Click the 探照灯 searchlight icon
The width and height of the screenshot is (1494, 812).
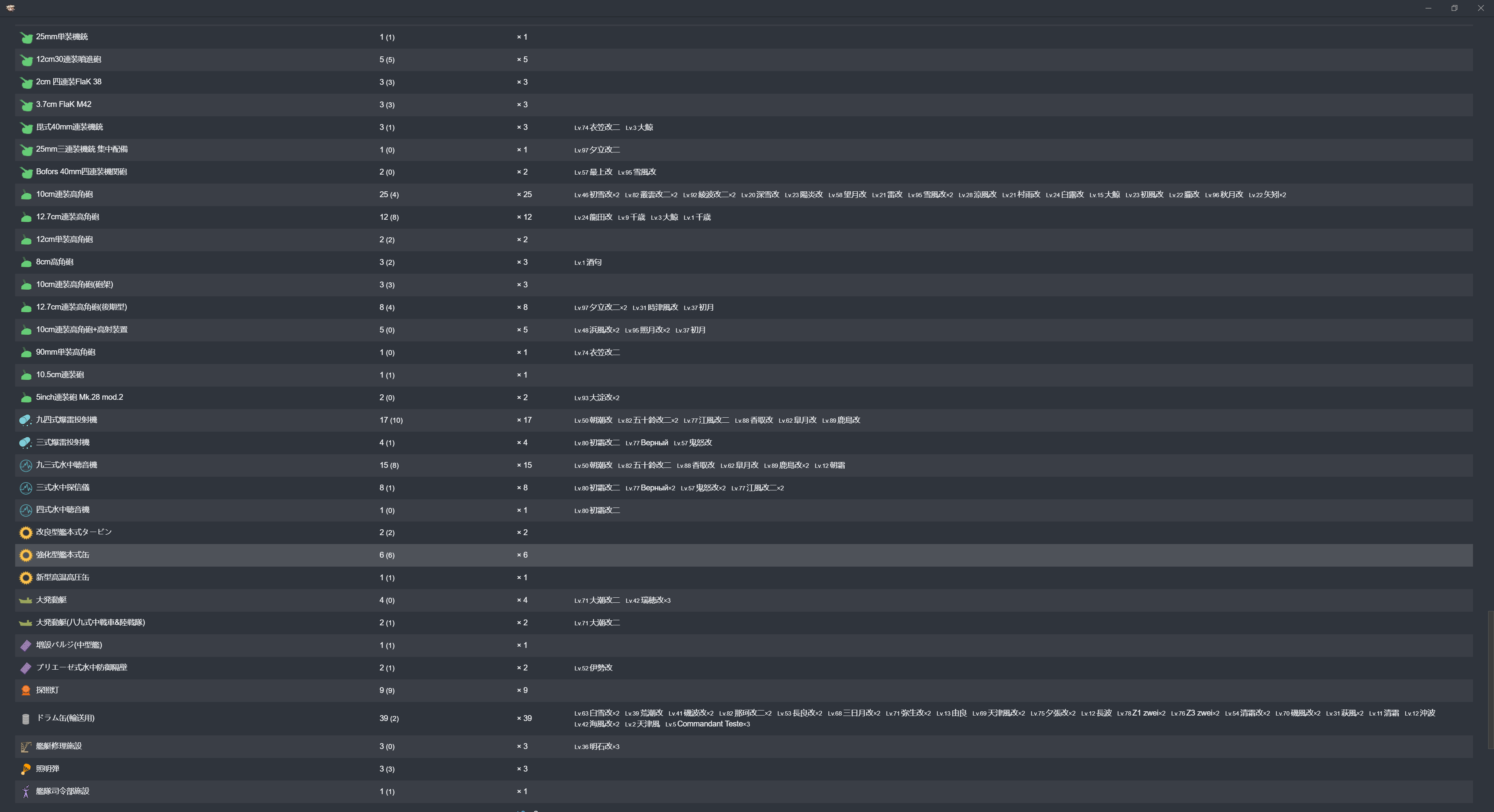(26, 690)
